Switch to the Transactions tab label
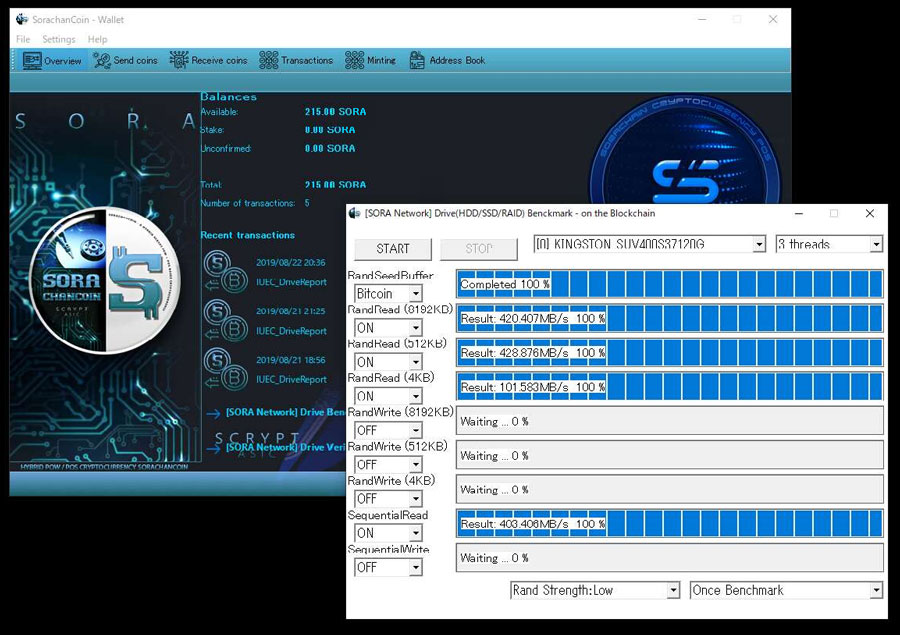Image resolution: width=900 pixels, height=635 pixels. coord(307,60)
